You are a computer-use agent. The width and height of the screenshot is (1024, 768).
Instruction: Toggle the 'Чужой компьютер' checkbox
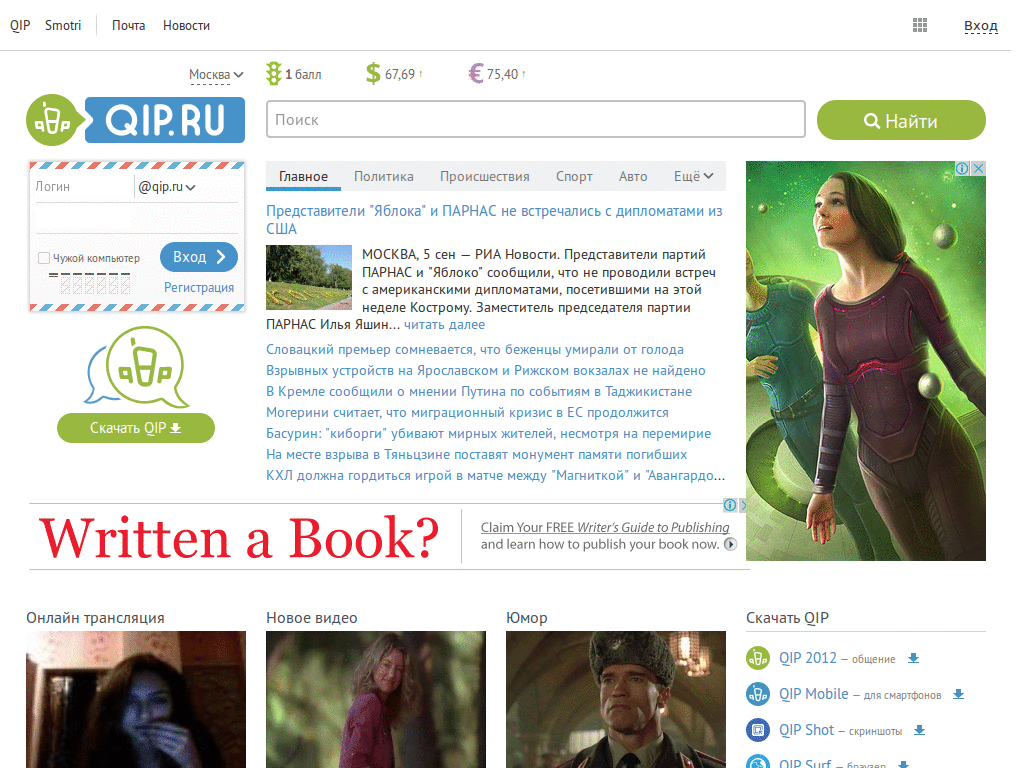pos(44,258)
